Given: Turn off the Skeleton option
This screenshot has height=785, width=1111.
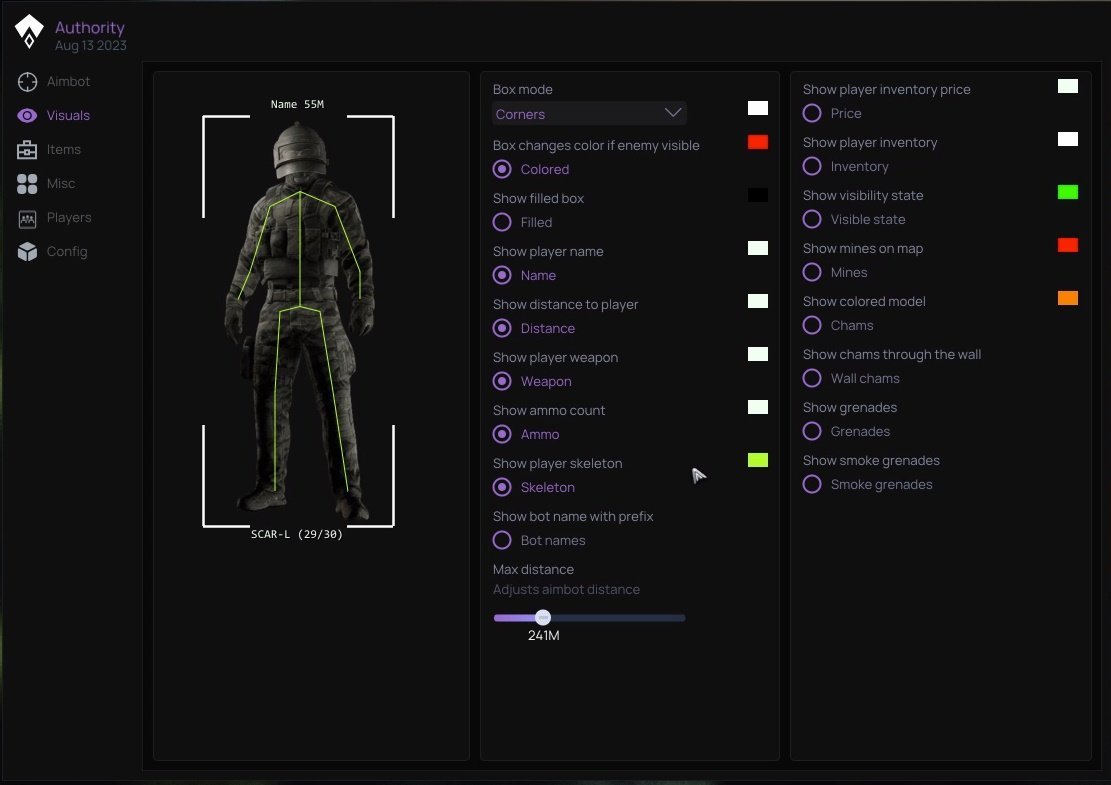Looking at the screenshot, I should tap(502, 488).
